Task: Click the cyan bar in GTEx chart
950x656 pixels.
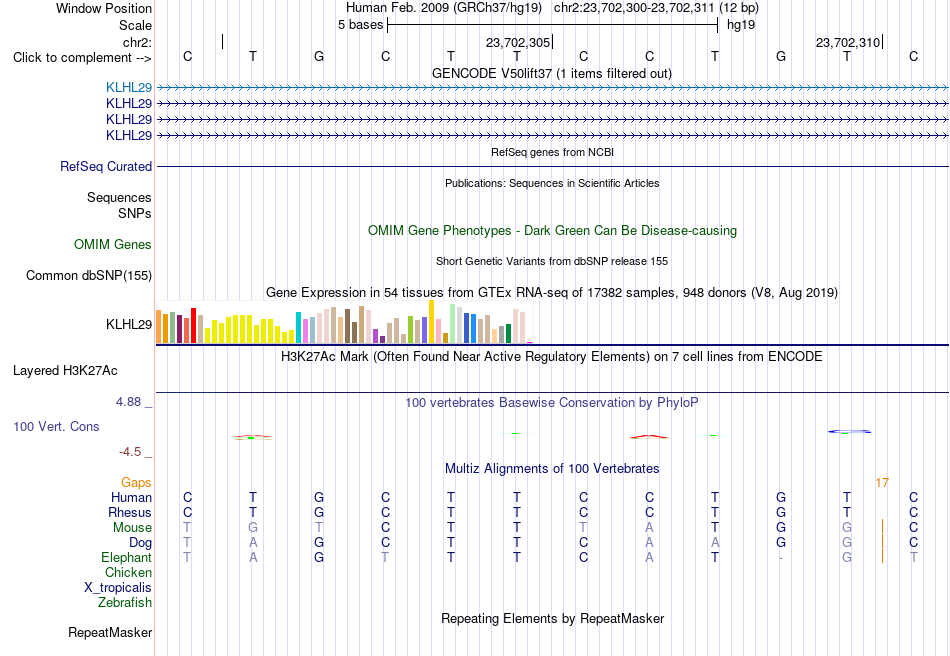Action: click(298, 328)
